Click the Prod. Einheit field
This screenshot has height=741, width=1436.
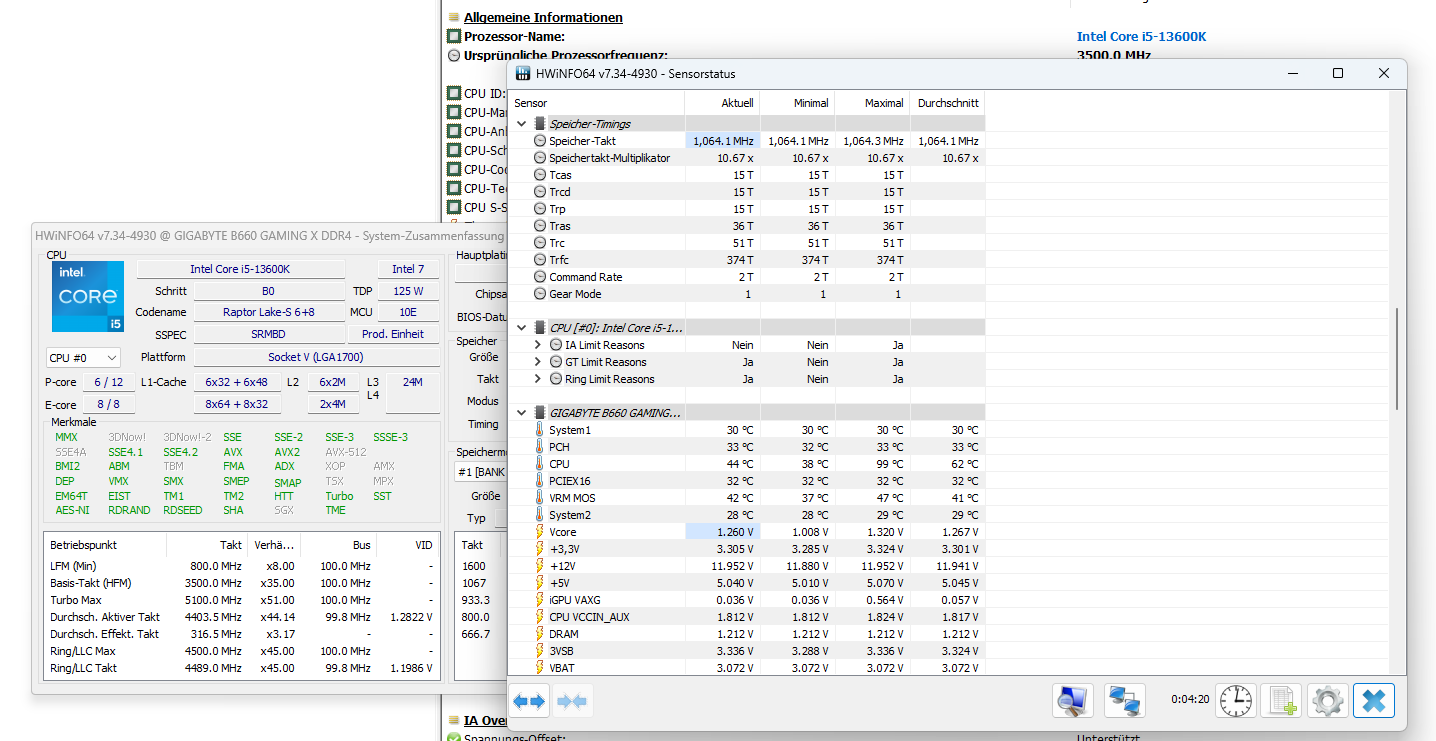point(393,334)
